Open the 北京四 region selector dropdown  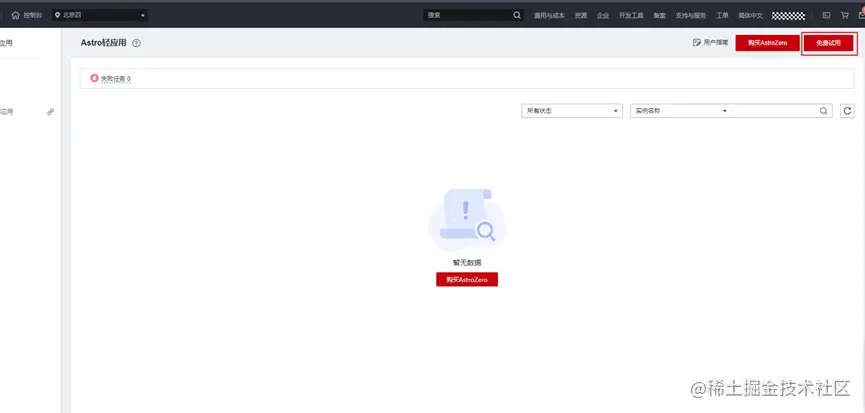(100, 15)
